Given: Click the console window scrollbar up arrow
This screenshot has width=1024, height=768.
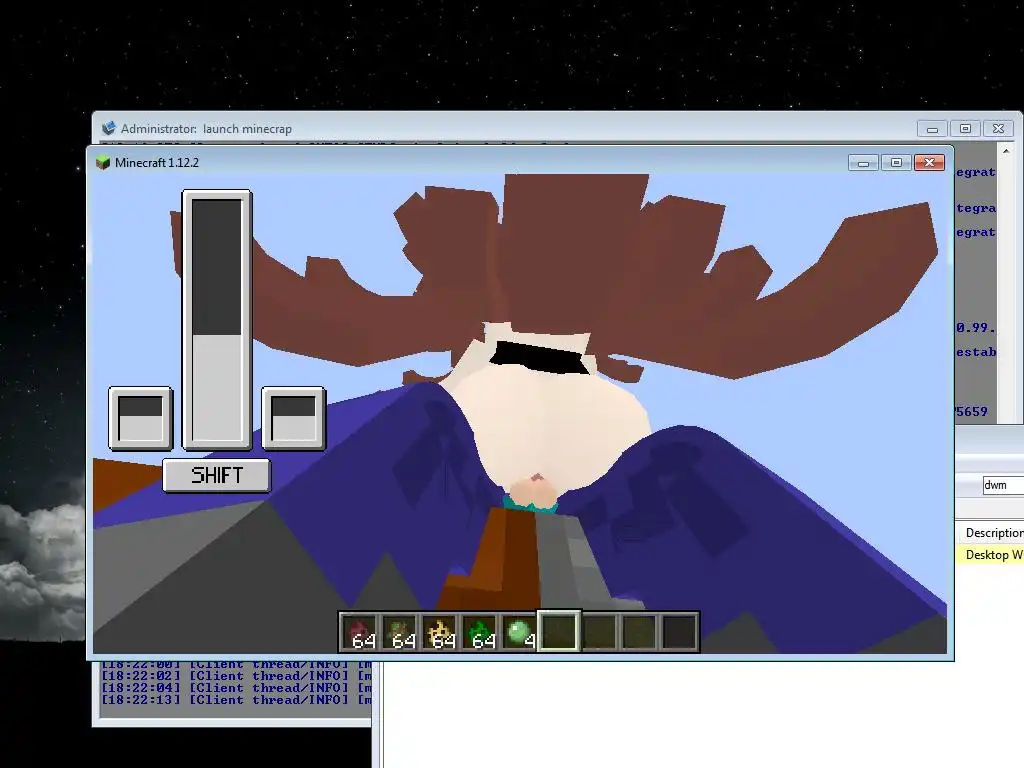Looking at the screenshot, I should pyautogui.click(x=1006, y=152).
